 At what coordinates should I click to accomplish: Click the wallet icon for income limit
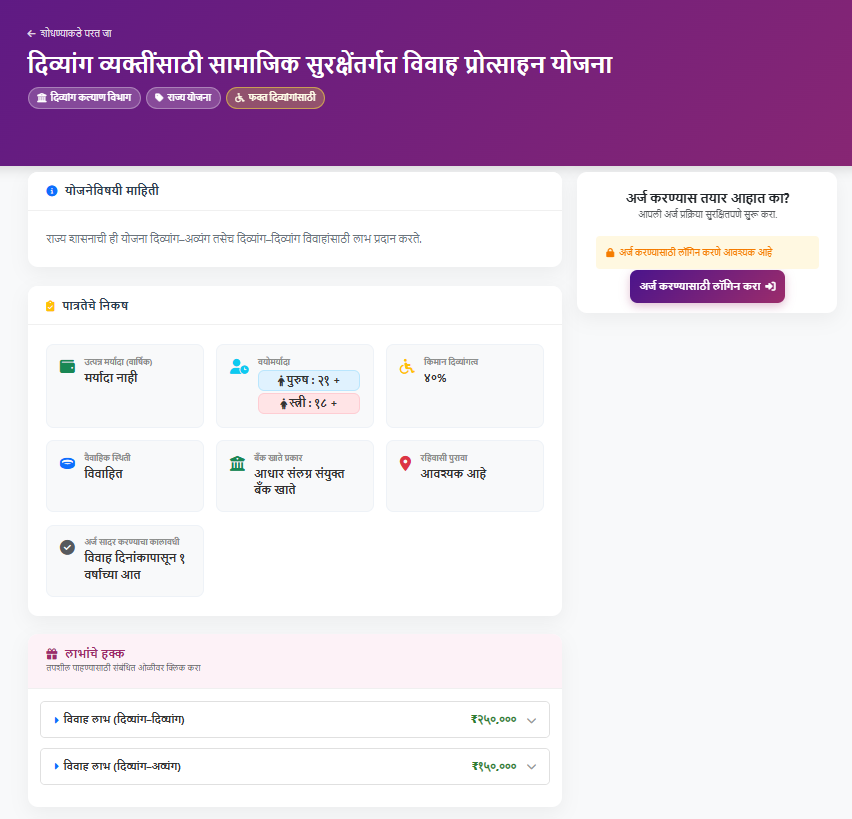coord(67,366)
